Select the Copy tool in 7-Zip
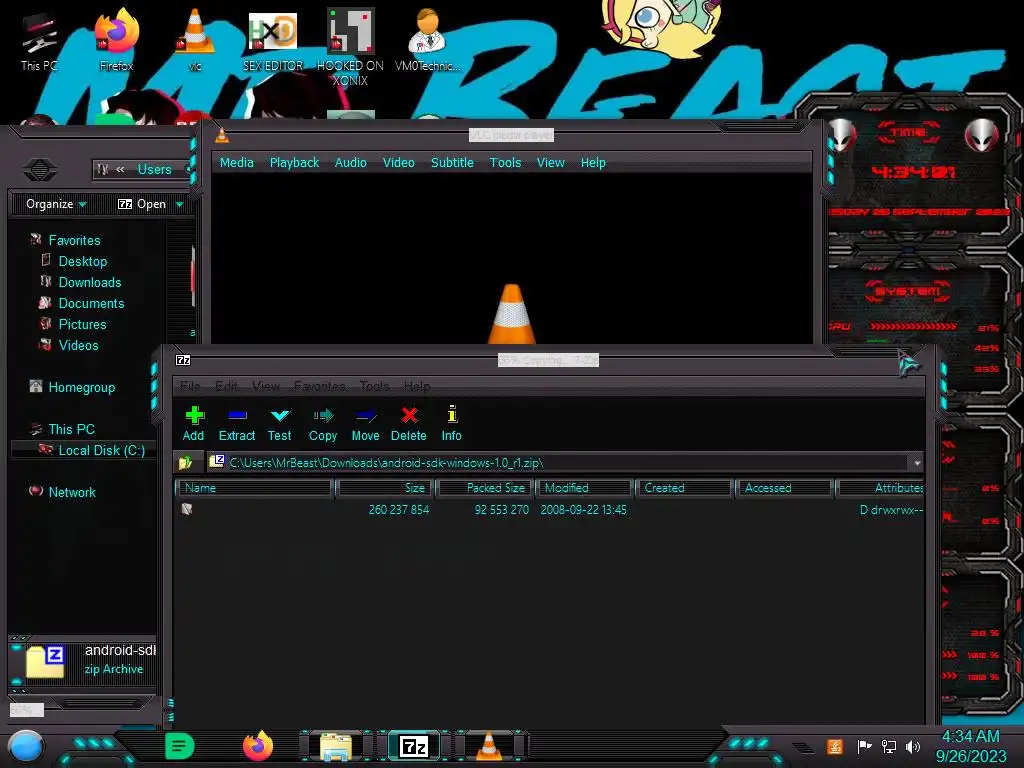1024x768 pixels. pyautogui.click(x=323, y=423)
